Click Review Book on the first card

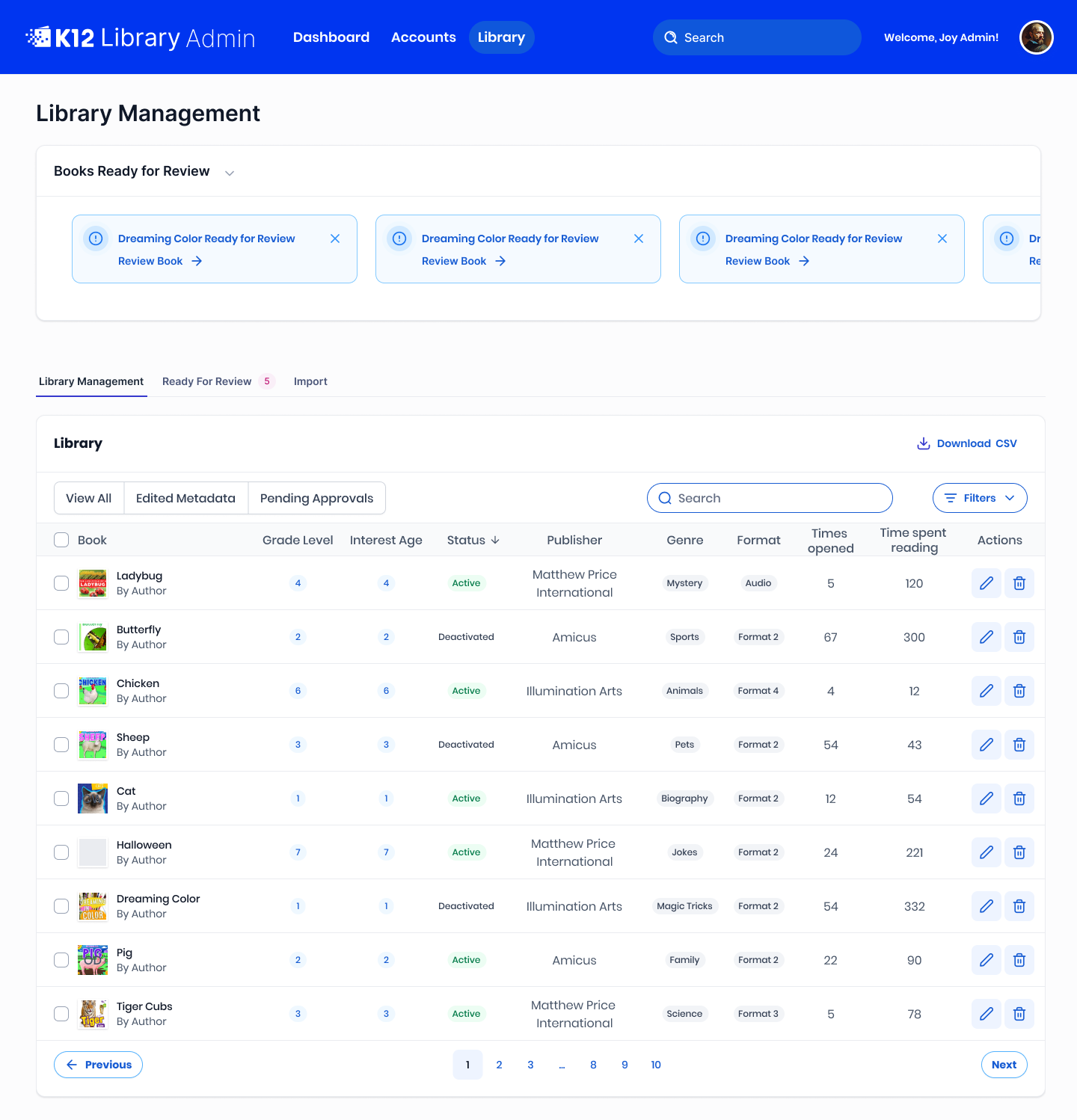pyautogui.click(x=160, y=261)
